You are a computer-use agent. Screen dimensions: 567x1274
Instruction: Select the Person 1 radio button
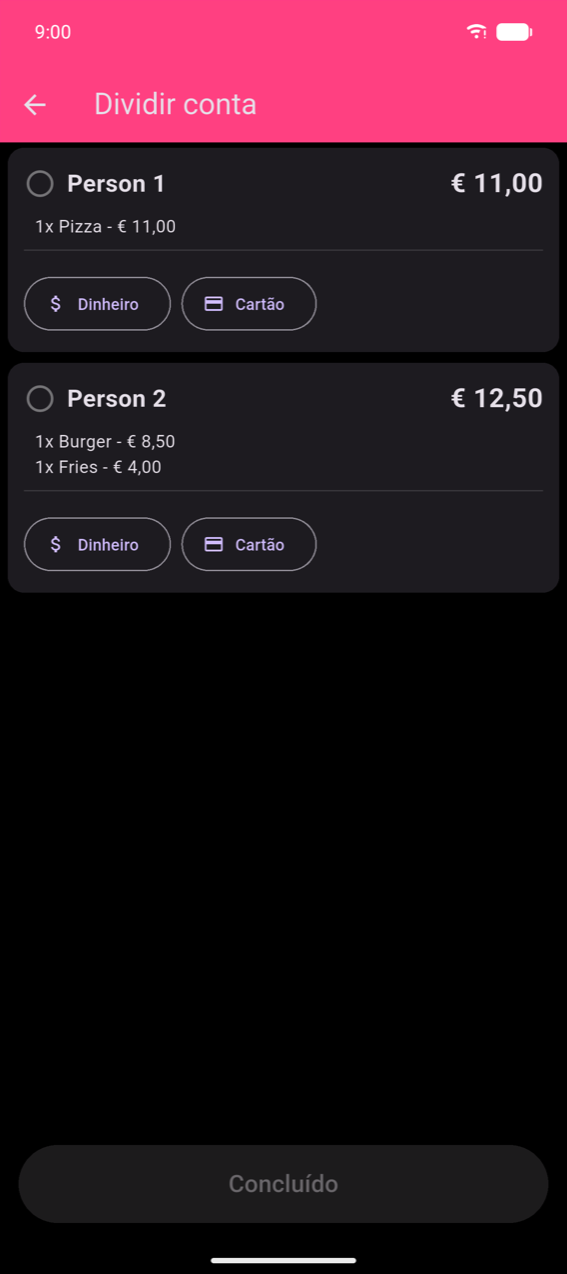coord(40,184)
